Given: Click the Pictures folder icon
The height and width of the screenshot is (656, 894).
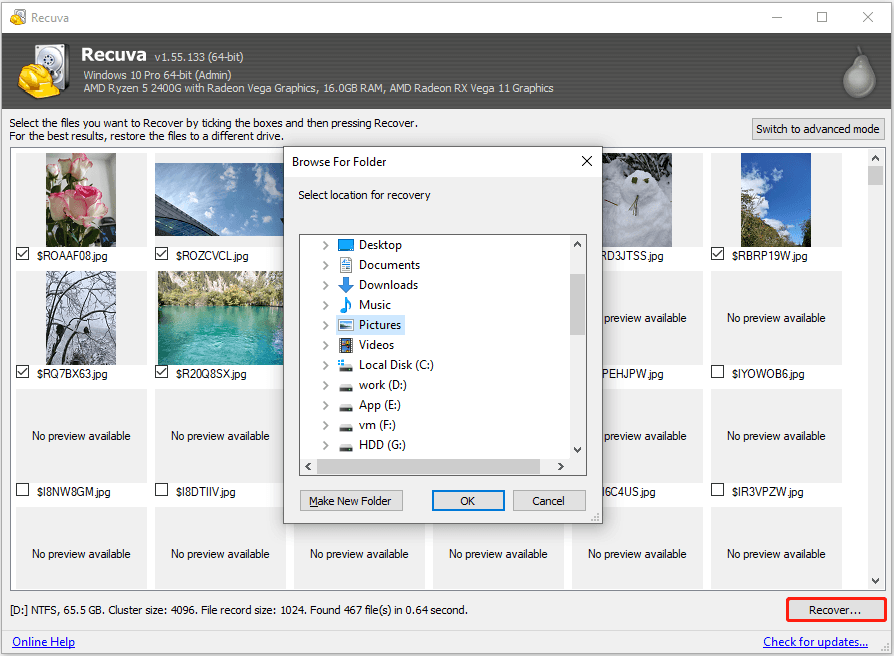Looking at the screenshot, I should [x=346, y=325].
